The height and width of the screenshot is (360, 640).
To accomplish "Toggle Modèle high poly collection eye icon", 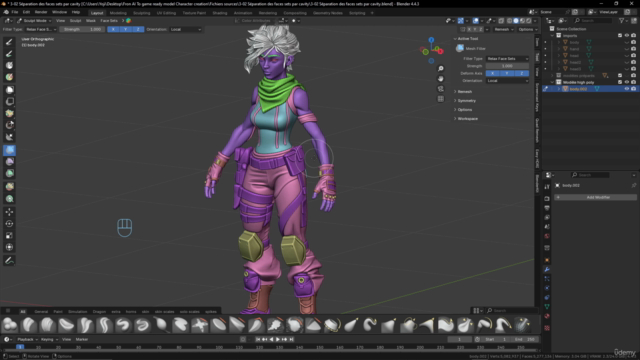I will click(x=627, y=82).
